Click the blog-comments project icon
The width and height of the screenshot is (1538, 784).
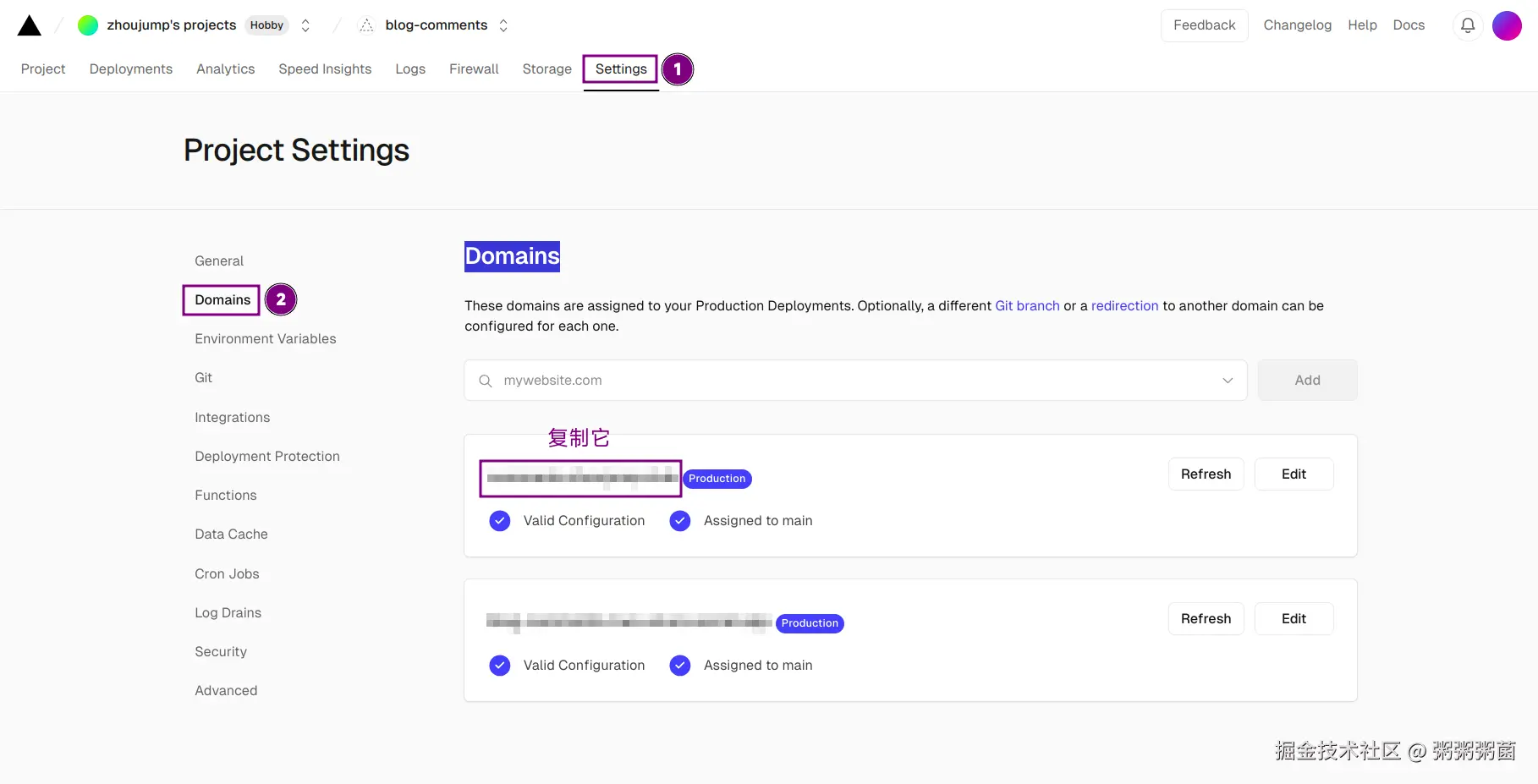[x=366, y=25]
